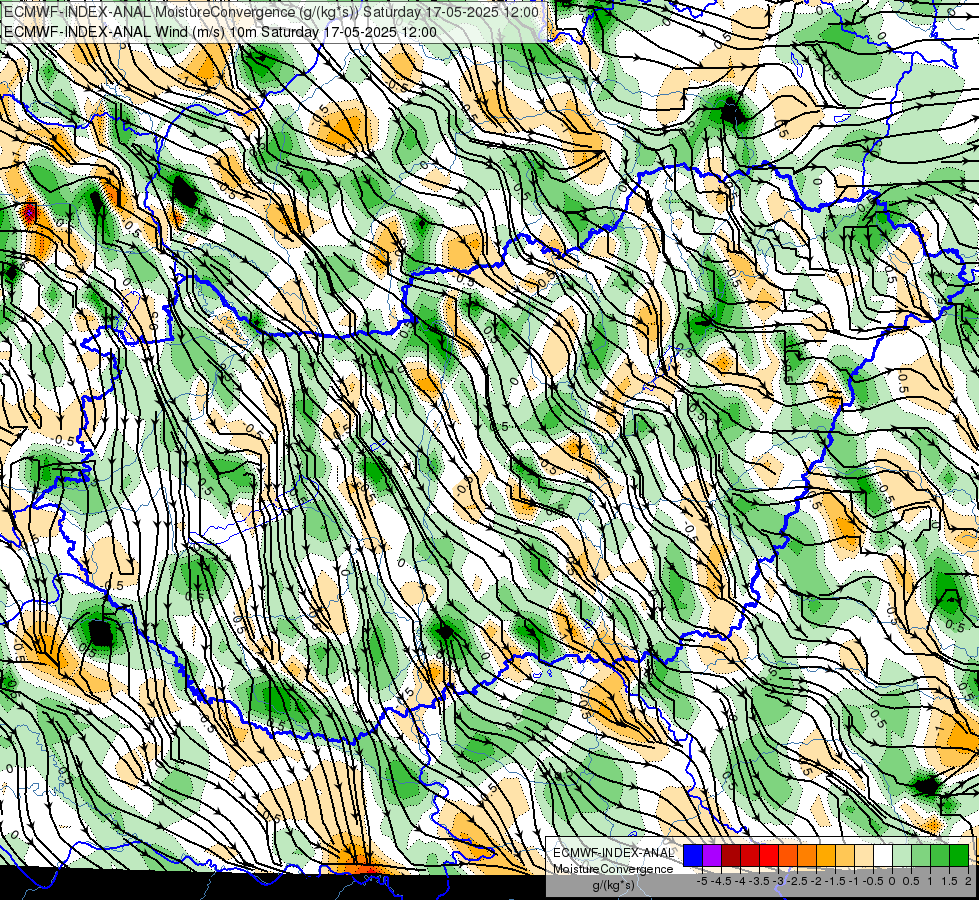The width and height of the screenshot is (979, 900).
Task: Click the purple legend swatch
Action: pos(712,855)
